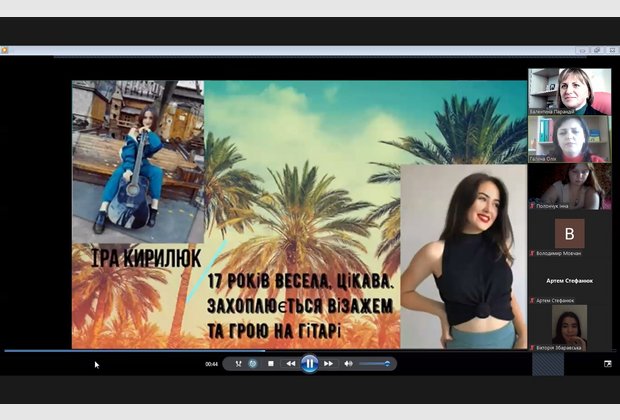Click the player icon in the title bar
The image size is (620, 420).
click(x=5, y=50)
